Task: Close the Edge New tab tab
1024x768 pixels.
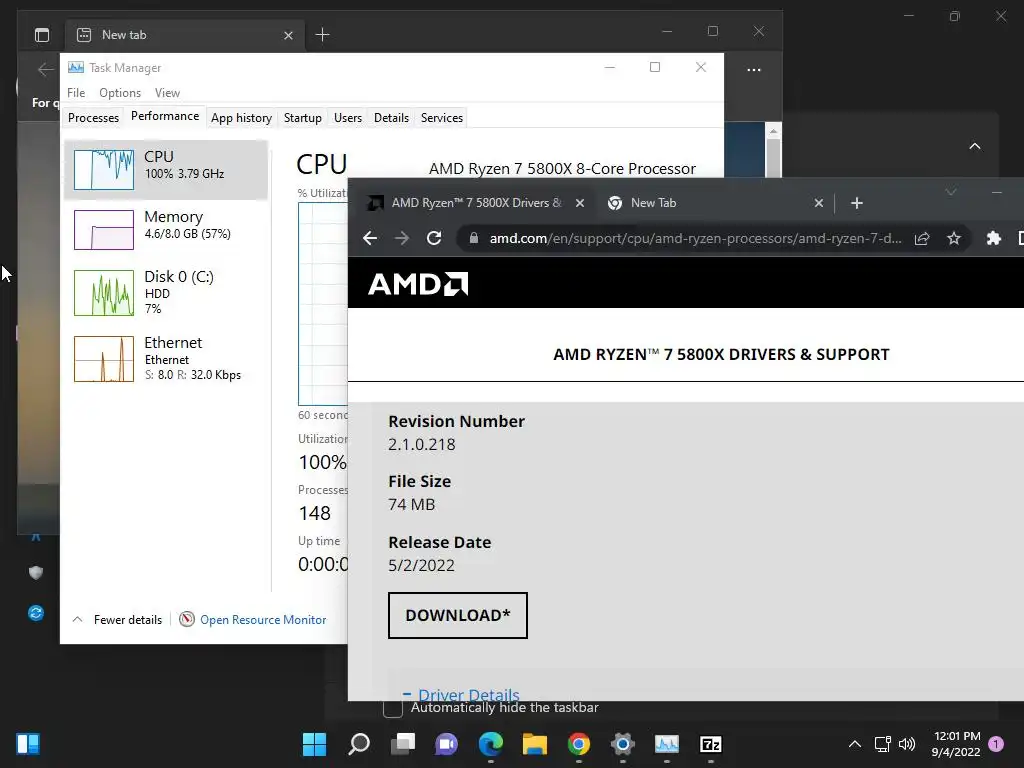Action: pyautogui.click(x=288, y=35)
